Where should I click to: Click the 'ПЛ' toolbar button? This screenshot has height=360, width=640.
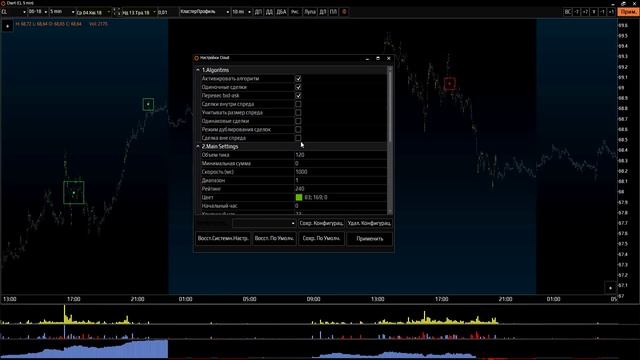coord(333,12)
